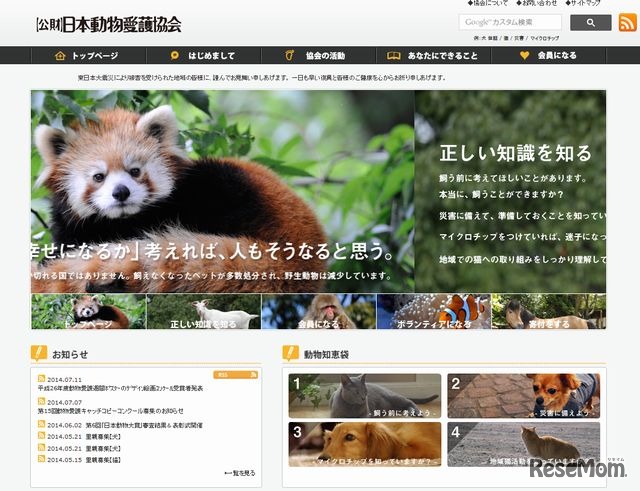Screen dimensions: 640x491
Task: Open card 4 地域猫活動 with orange cat
Action: tap(524, 444)
